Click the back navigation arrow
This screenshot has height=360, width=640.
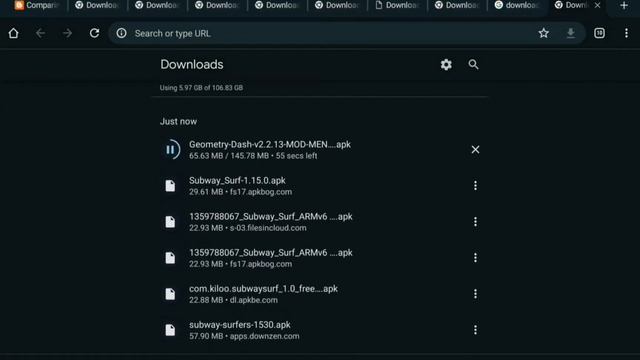tap(40, 33)
